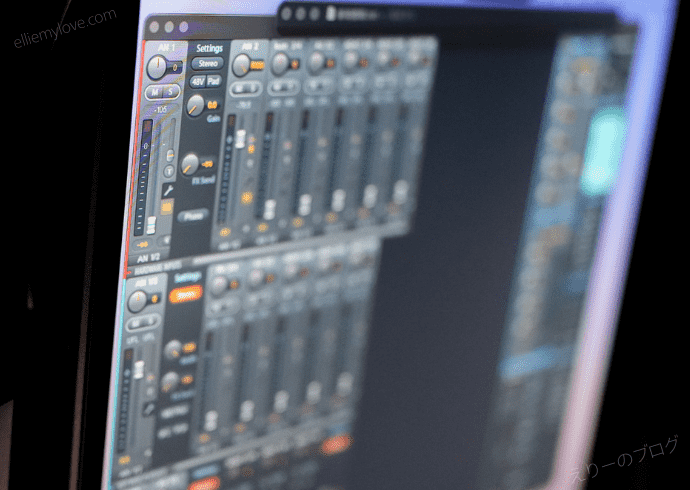
Task: Click the AN 2 channel pan knob
Action: (241, 66)
